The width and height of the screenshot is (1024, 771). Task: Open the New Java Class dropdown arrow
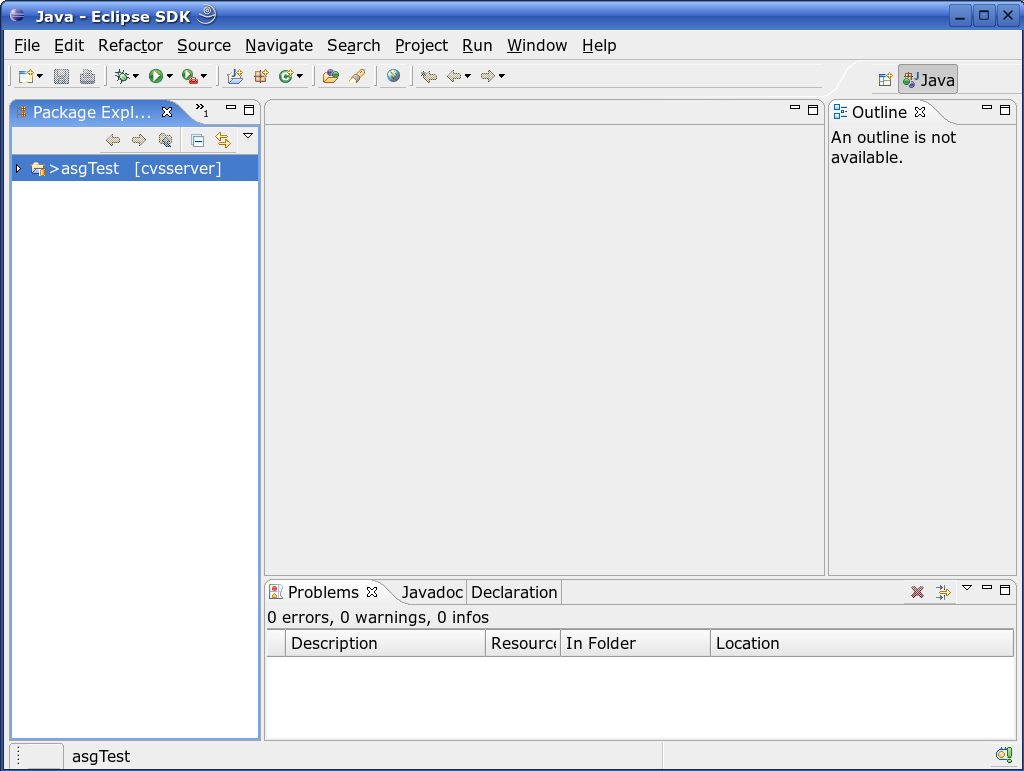tap(300, 76)
